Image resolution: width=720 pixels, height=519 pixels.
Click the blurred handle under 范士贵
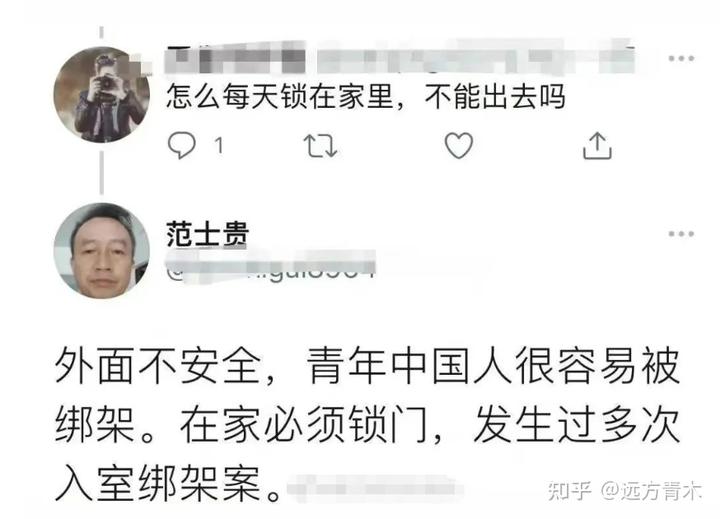click(x=270, y=266)
